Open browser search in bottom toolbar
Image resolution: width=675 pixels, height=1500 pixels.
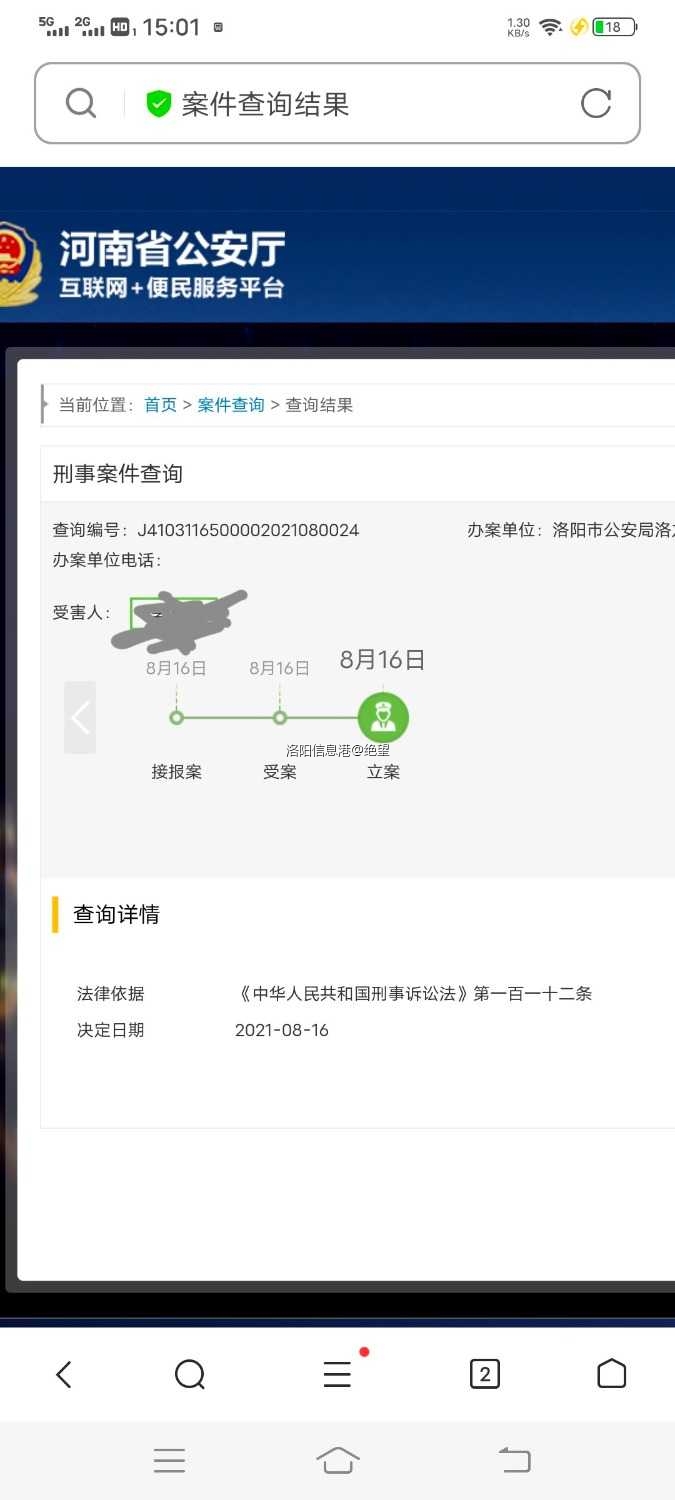[189, 1374]
